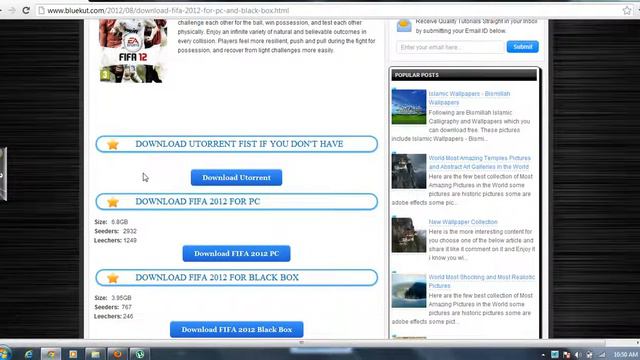Screen dimensions: 640x360
Task: Open the uTorrent taskbar icon
Action: coord(140,354)
